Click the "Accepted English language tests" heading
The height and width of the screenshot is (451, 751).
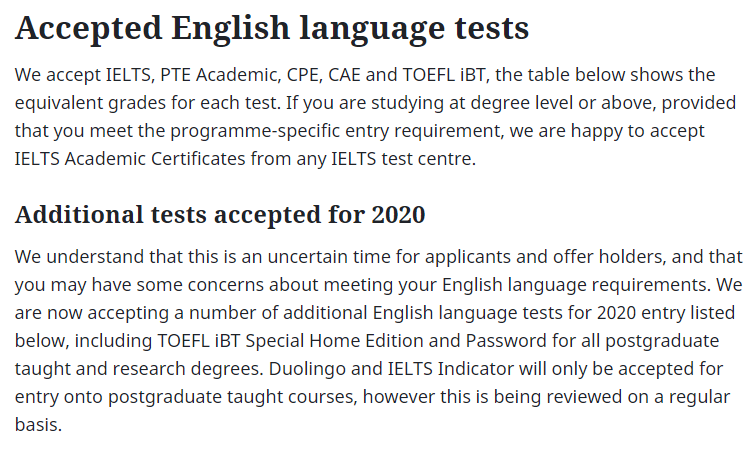tap(271, 28)
